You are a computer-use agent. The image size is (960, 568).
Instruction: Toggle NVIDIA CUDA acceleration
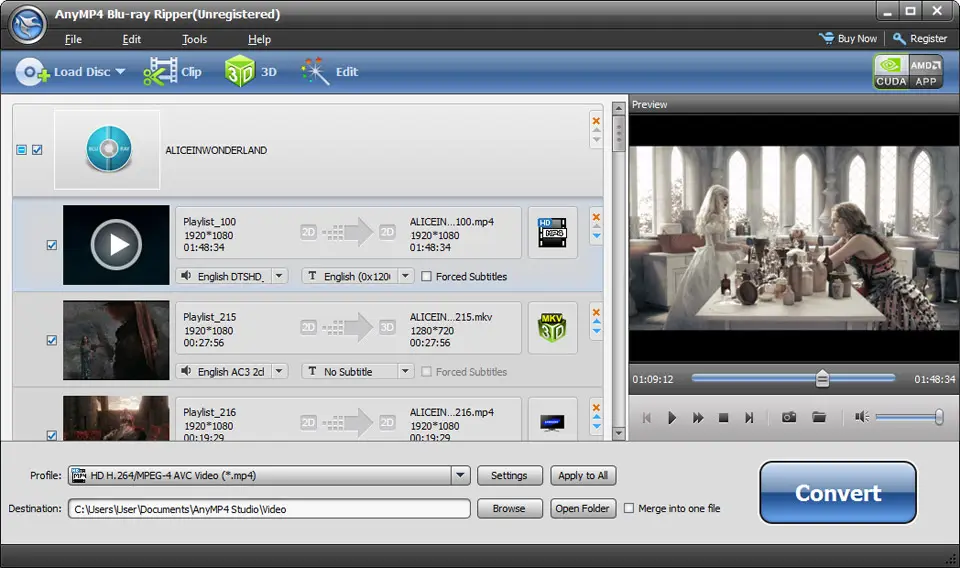coord(890,72)
